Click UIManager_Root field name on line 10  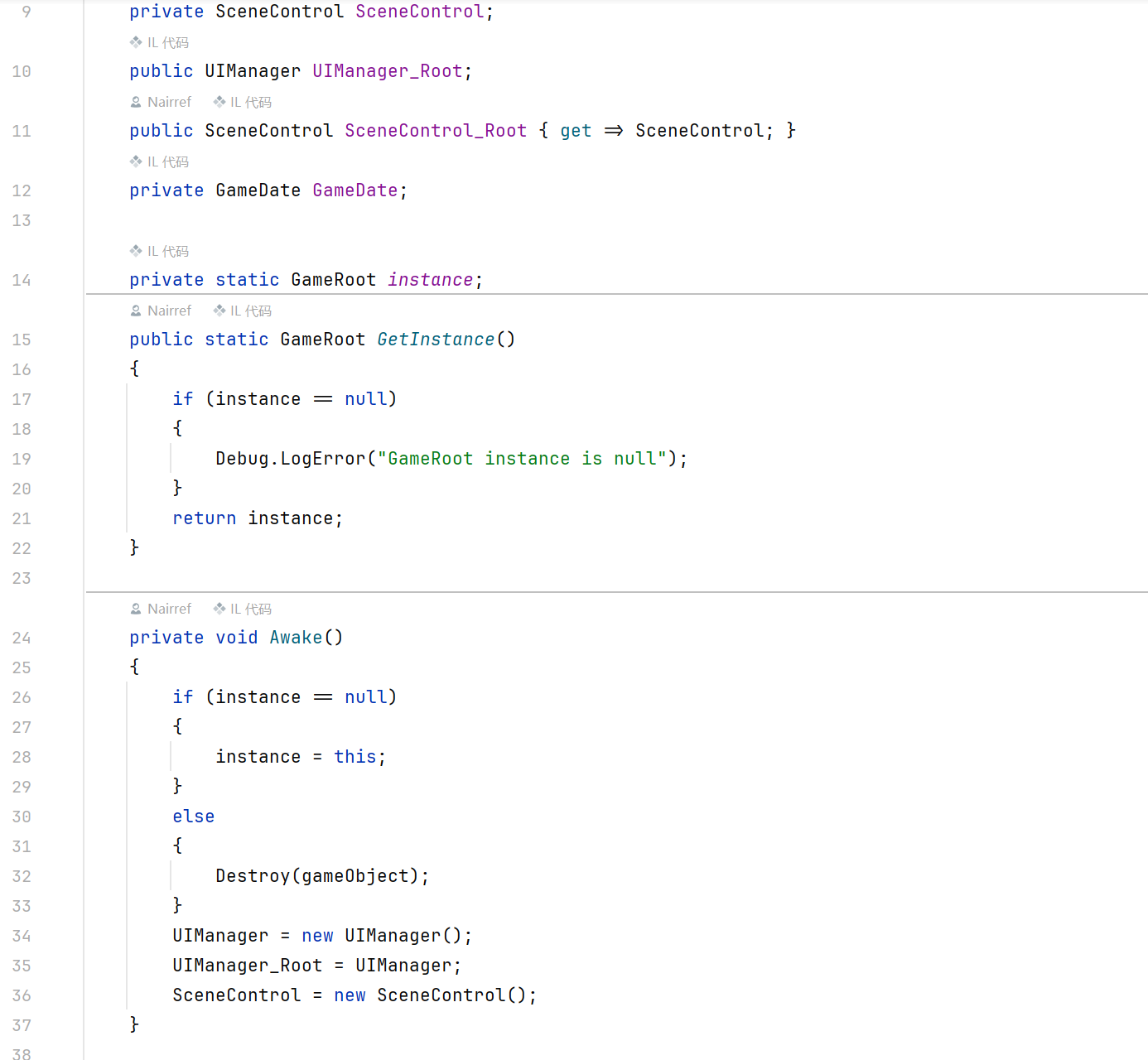[x=387, y=71]
